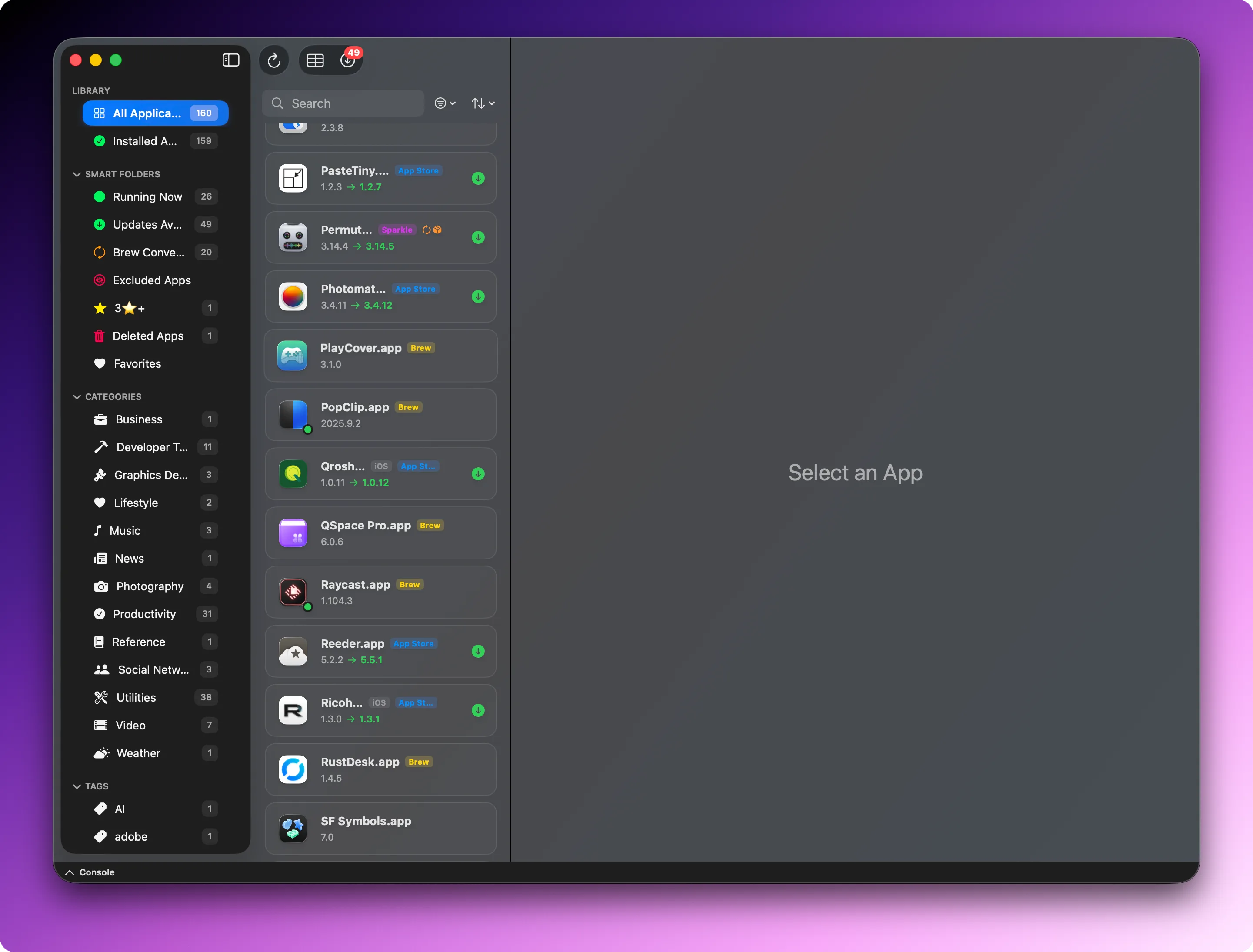The width and height of the screenshot is (1253, 952).
Task: Click the Brew badge on RustDesk.app
Action: (419, 762)
